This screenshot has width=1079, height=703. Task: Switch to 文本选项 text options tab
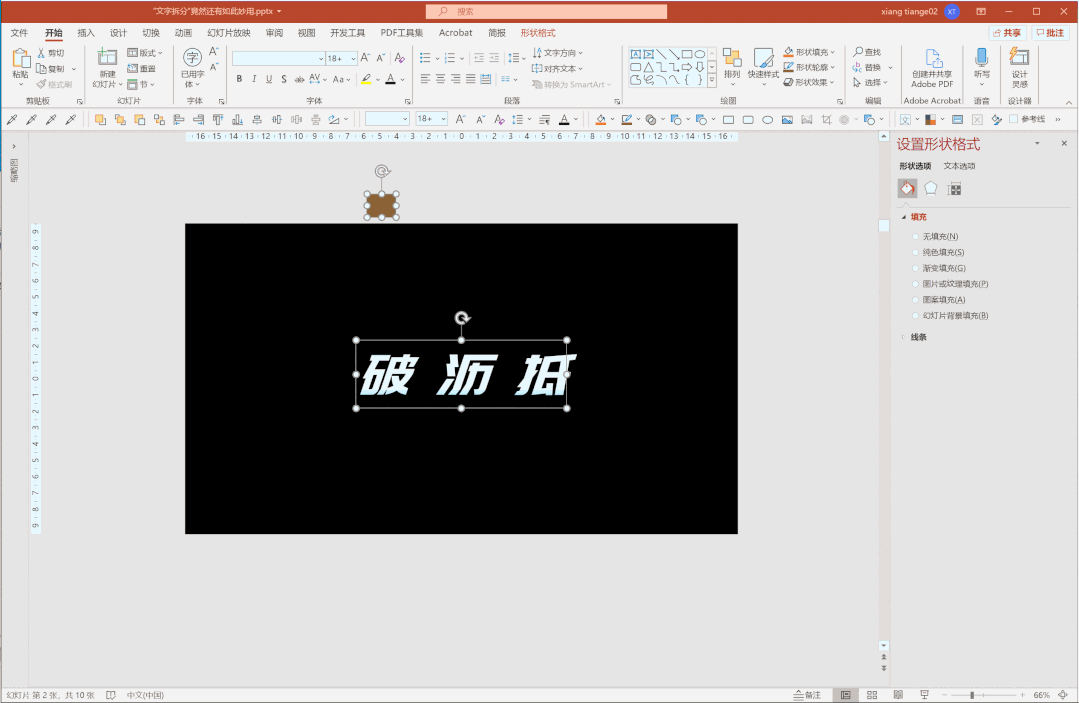point(959,166)
